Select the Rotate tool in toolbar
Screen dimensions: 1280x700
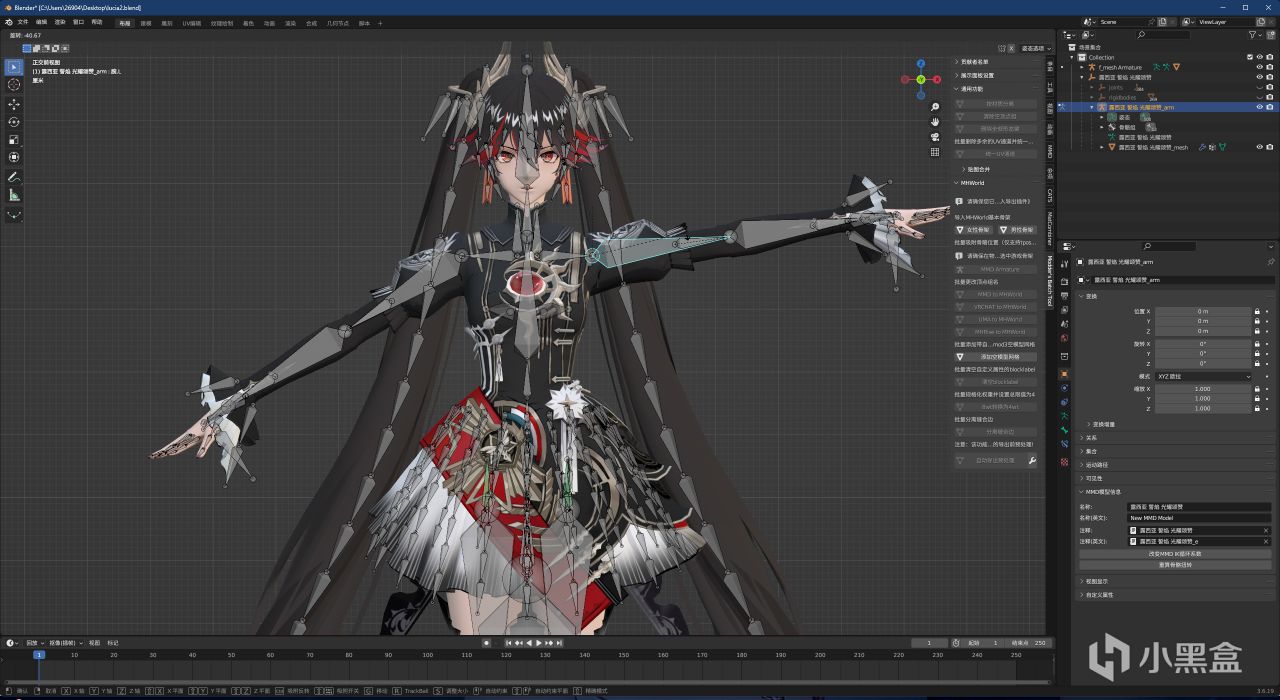pyautogui.click(x=14, y=122)
